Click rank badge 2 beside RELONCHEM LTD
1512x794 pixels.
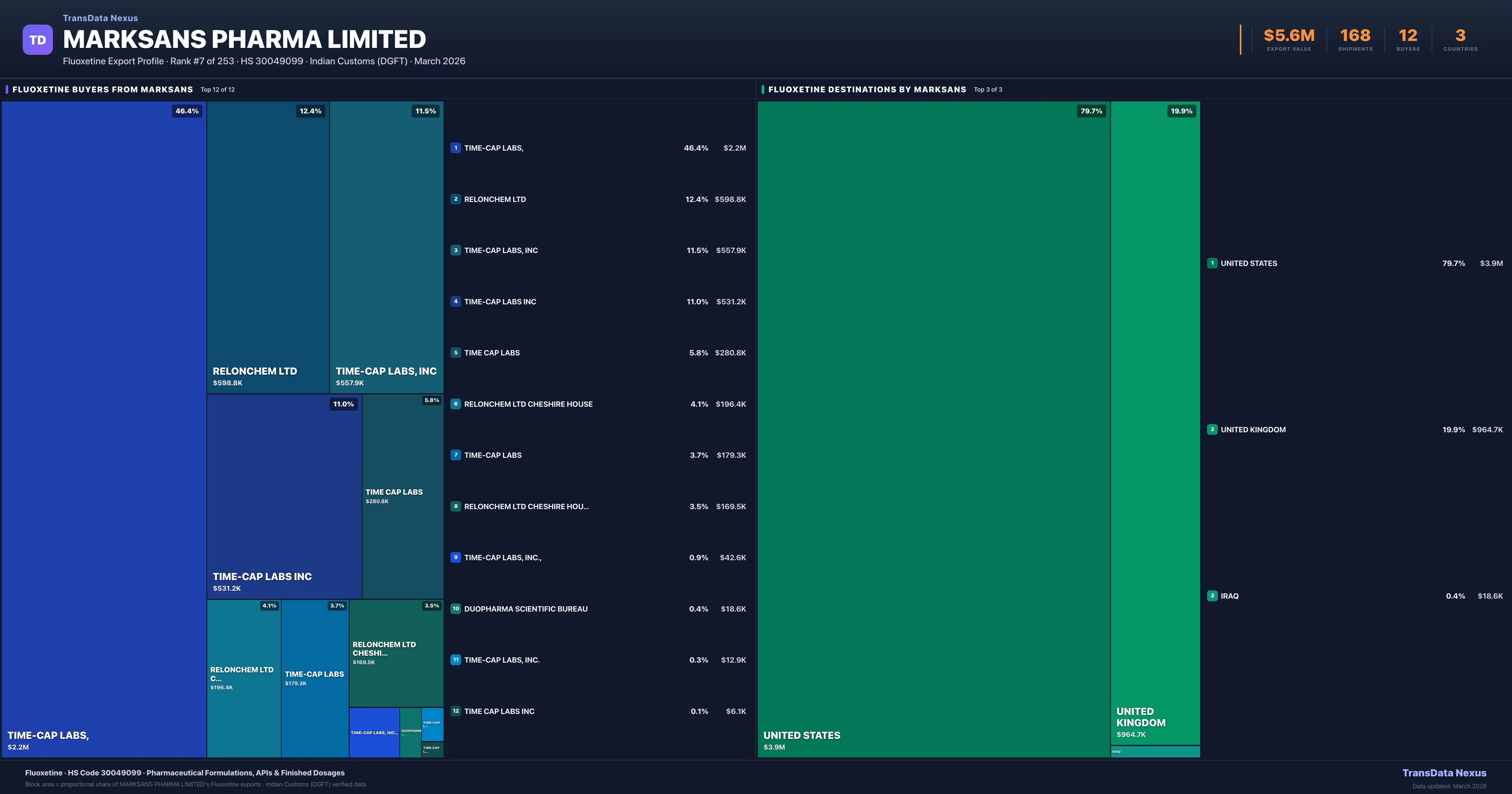455,199
